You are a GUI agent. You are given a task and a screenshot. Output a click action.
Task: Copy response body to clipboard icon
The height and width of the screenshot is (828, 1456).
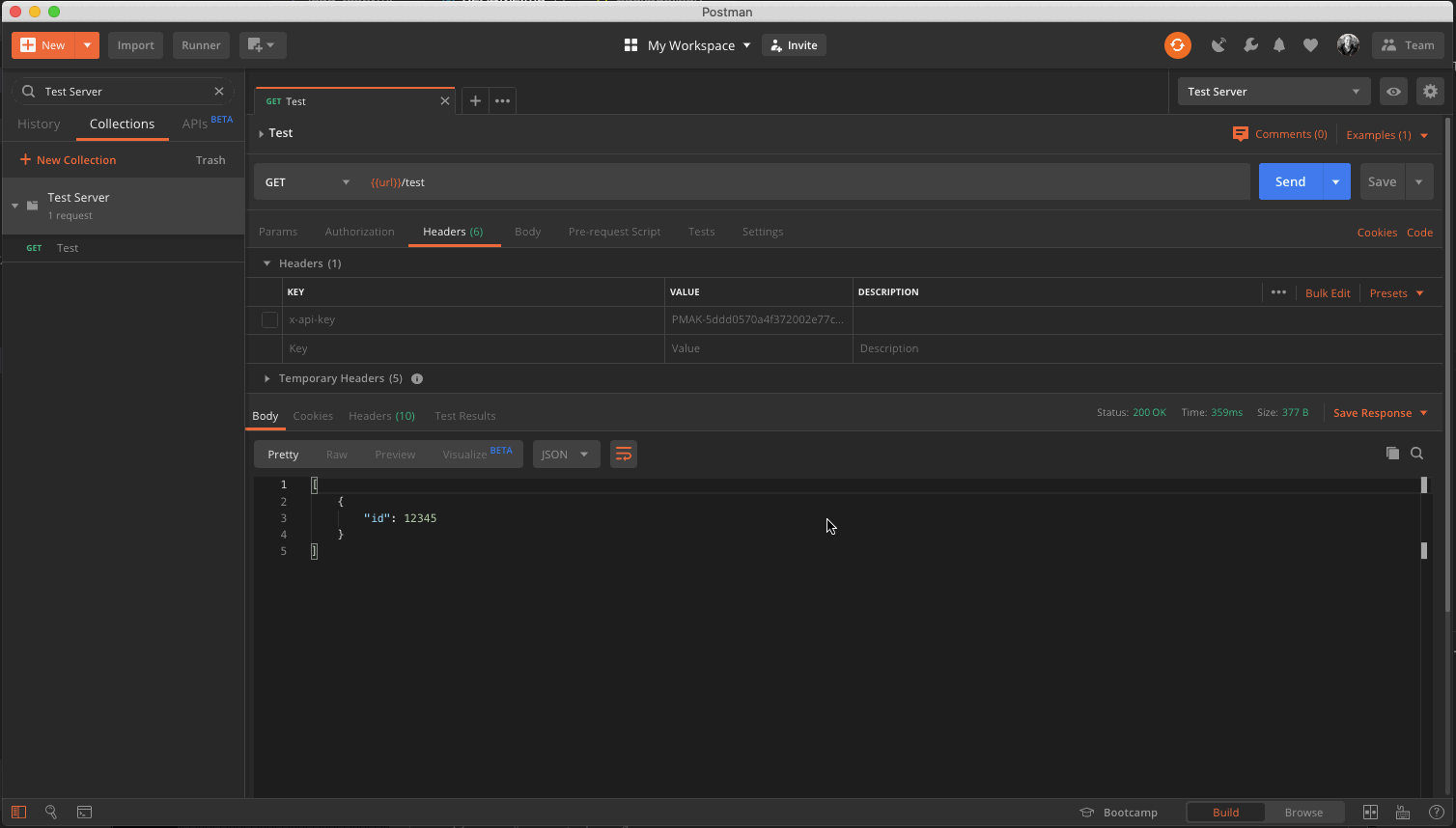(x=1392, y=454)
